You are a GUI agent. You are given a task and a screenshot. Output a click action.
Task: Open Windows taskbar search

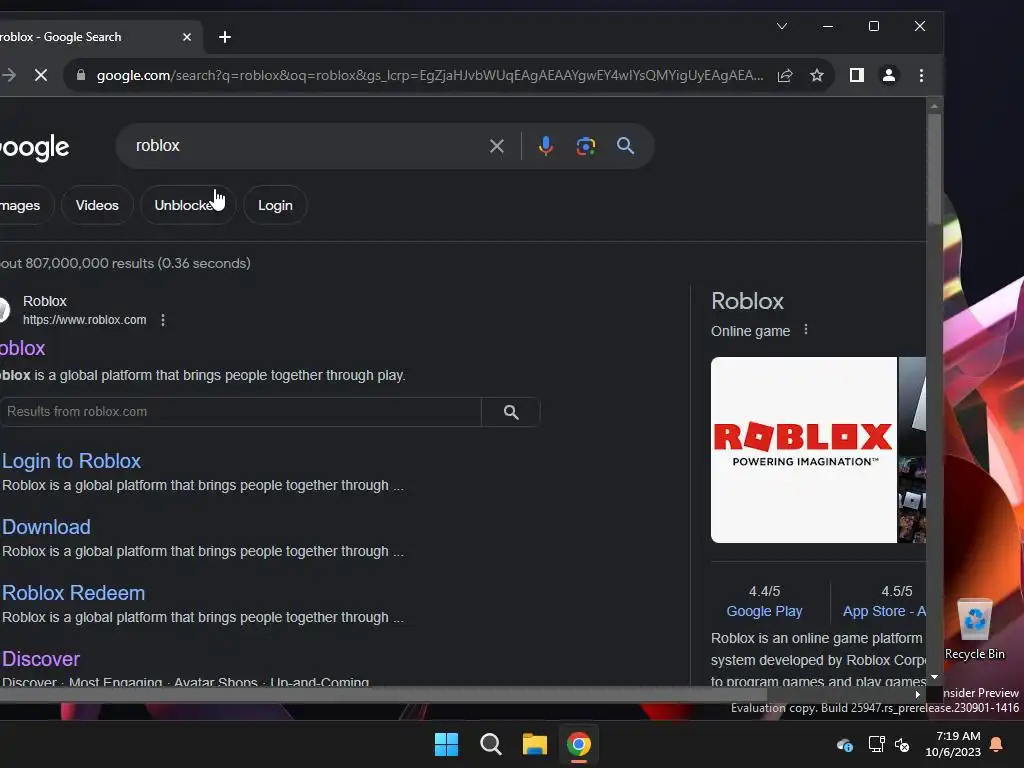(490, 744)
